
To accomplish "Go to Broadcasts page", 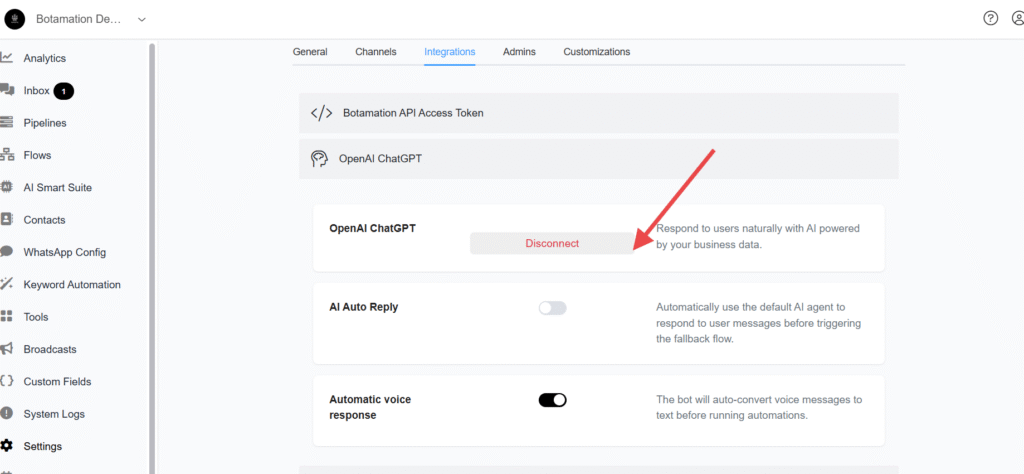I will tap(50, 349).
